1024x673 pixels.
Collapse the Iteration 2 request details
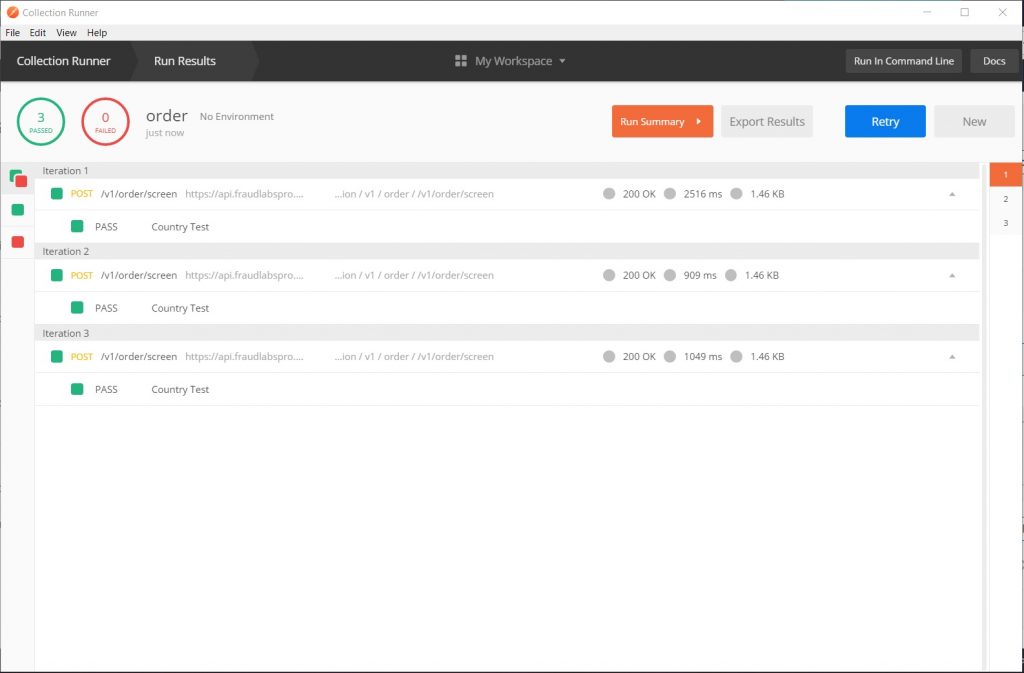coord(951,275)
